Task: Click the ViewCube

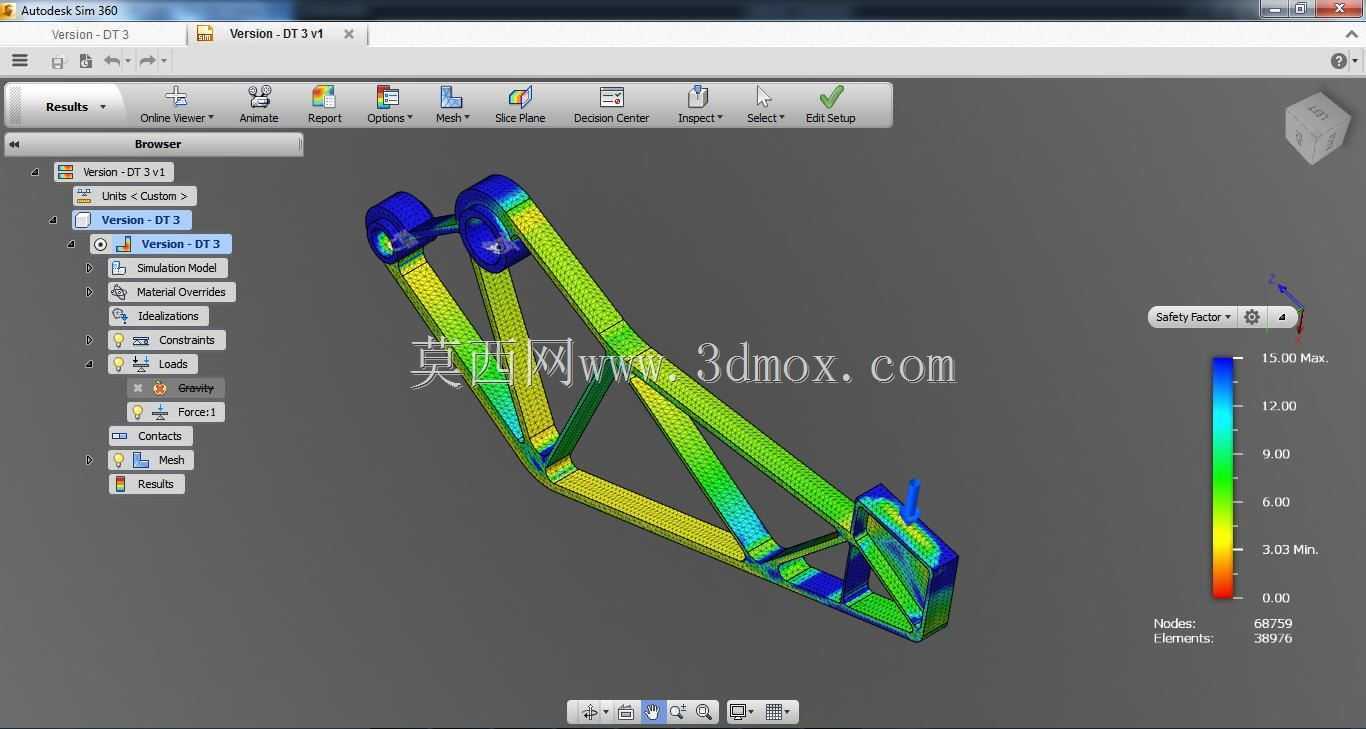Action: 1316,129
